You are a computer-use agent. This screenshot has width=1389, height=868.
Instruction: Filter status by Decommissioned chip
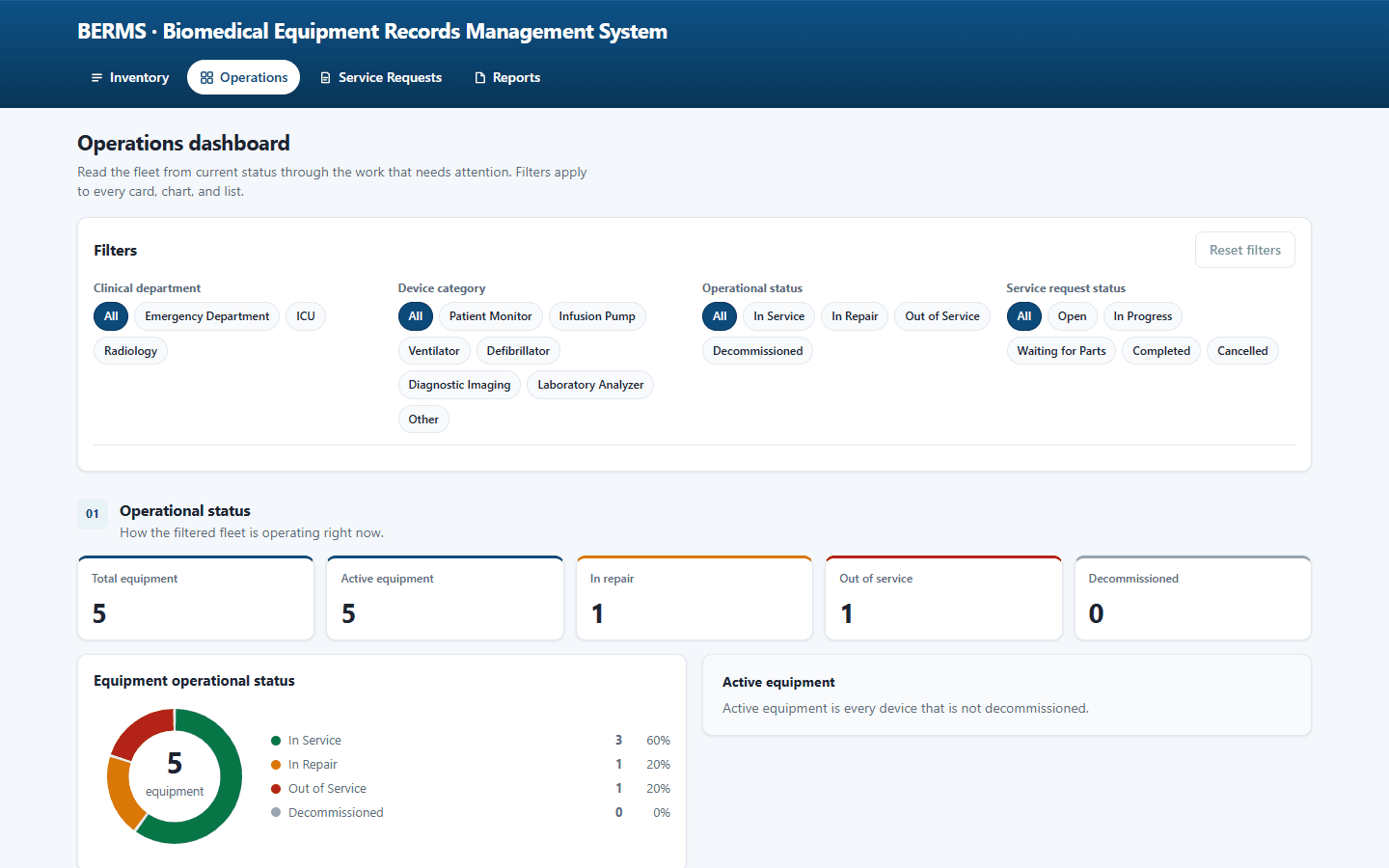[757, 351]
